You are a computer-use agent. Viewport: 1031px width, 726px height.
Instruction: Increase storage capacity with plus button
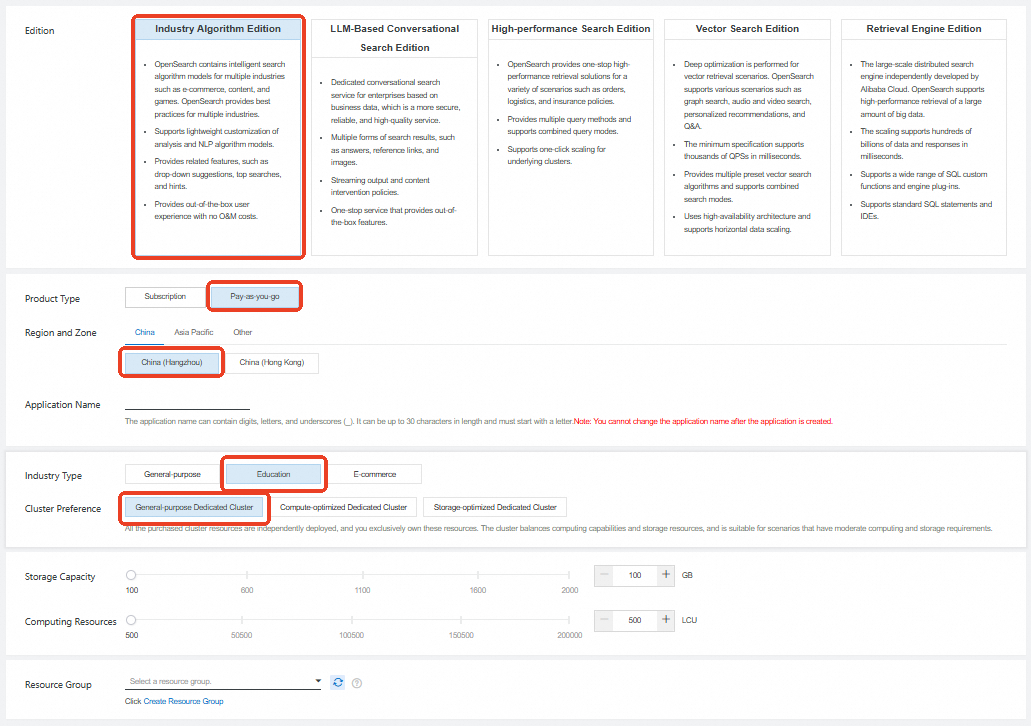click(x=665, y=575)
